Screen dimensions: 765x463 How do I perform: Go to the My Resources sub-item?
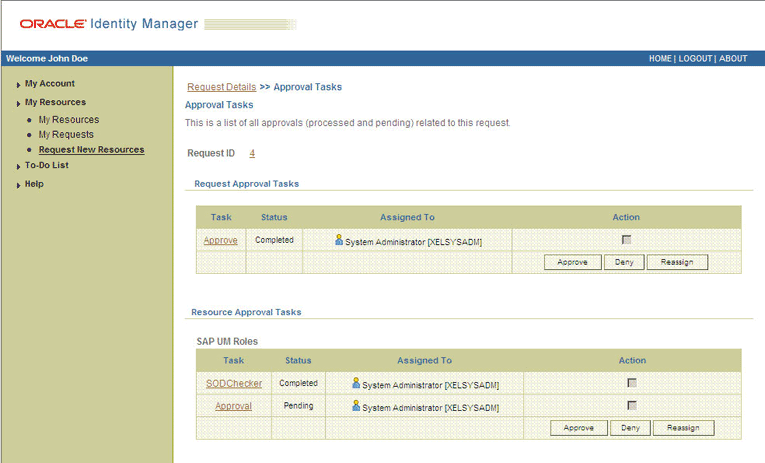coord(69,120)
